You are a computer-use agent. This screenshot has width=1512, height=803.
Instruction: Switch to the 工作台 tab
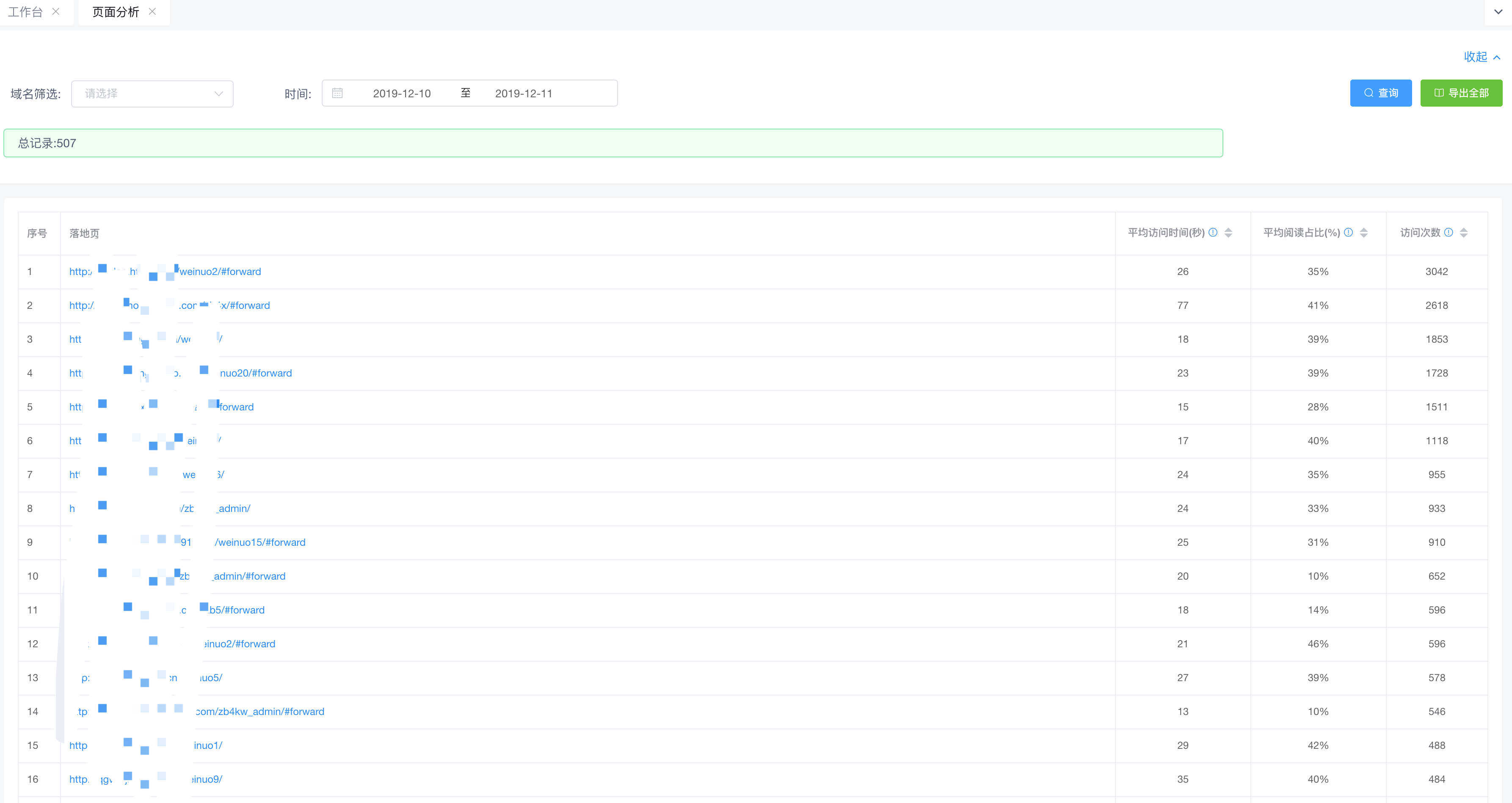coord(25,12)
